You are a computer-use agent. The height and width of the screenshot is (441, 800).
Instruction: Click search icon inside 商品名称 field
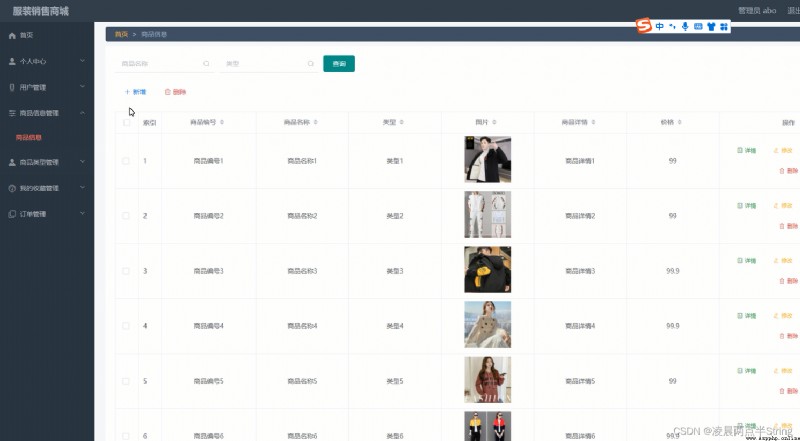pos(206,64)
